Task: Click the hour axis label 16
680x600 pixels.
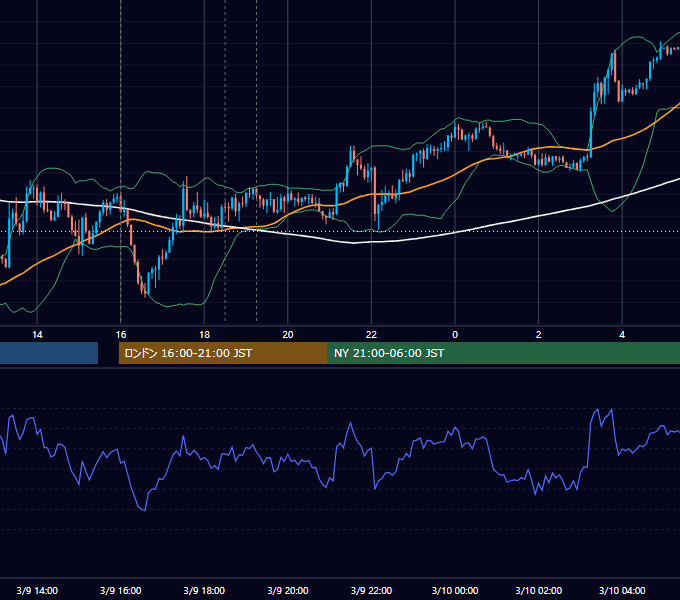Action: click(121, 335)
